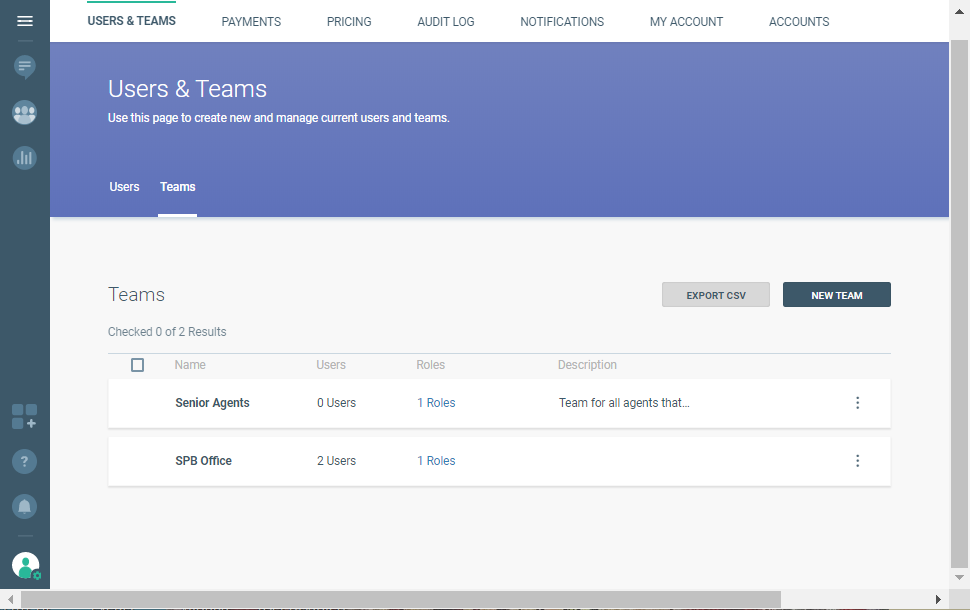Open the Senior Agents row options menu
This screenshot has height=610, width=970.
tap(857, 403)
